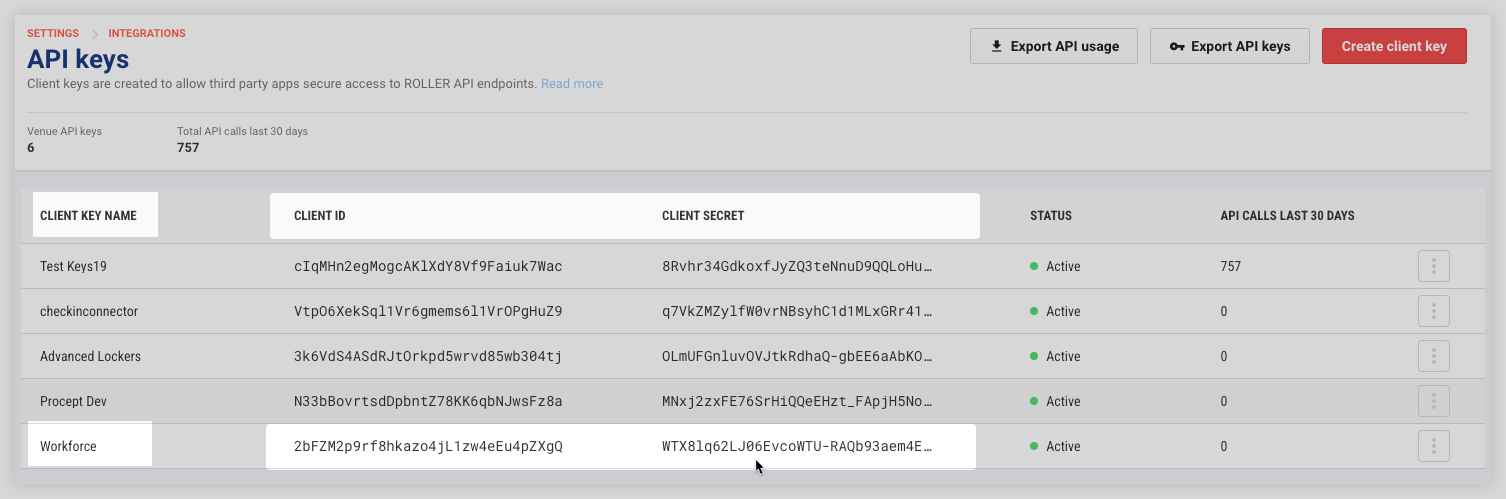Click the API Calls Last 30 Days header
This screenshot has height=499, width=1506.
coord(1287,216)
